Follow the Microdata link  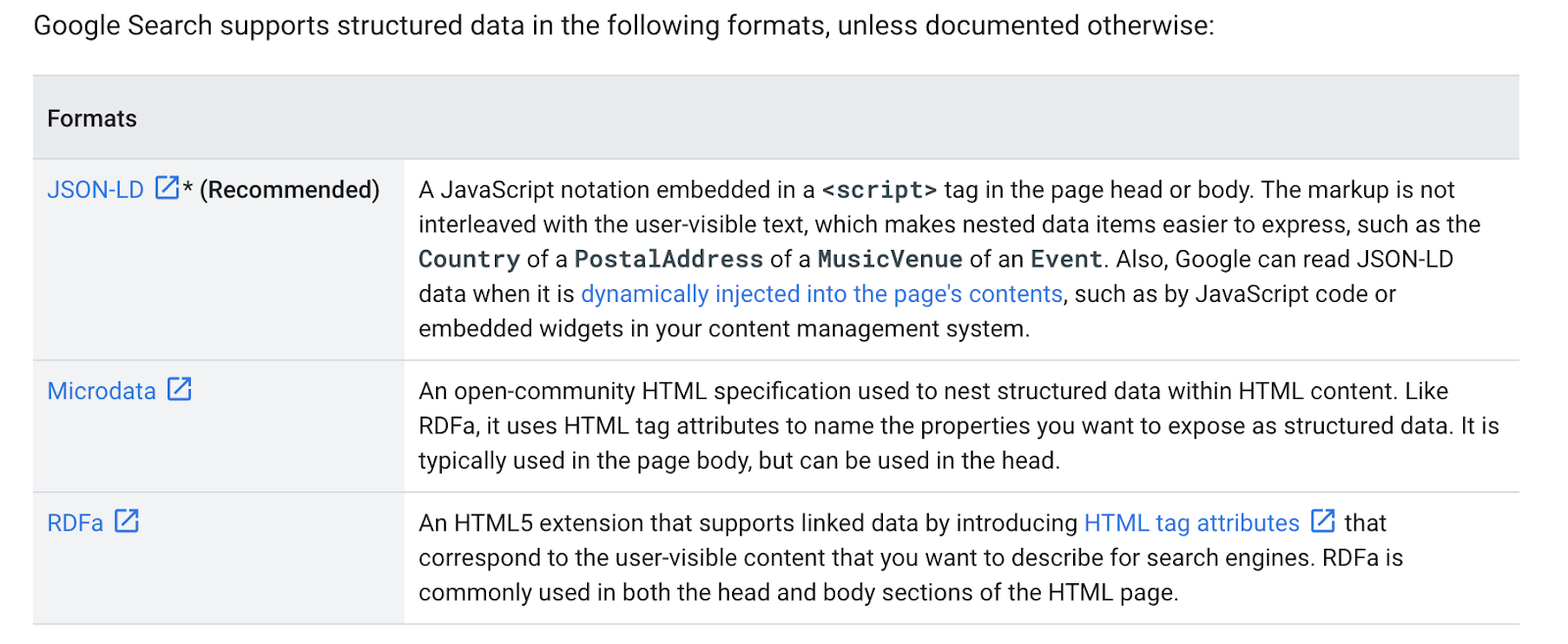pyautogui.click(x=101, y=391)
